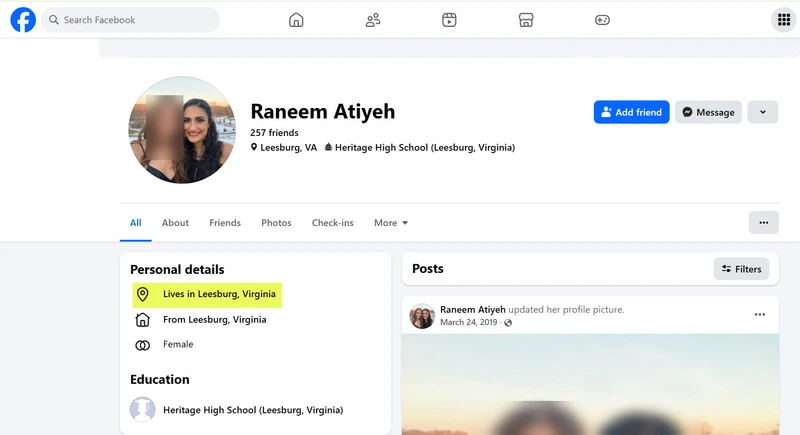Image resolution: width=800 pixels, height=435 pixels.
Task: Click the school avatar icon under Education
Action: pyautogui.click(x=143, y=410)
